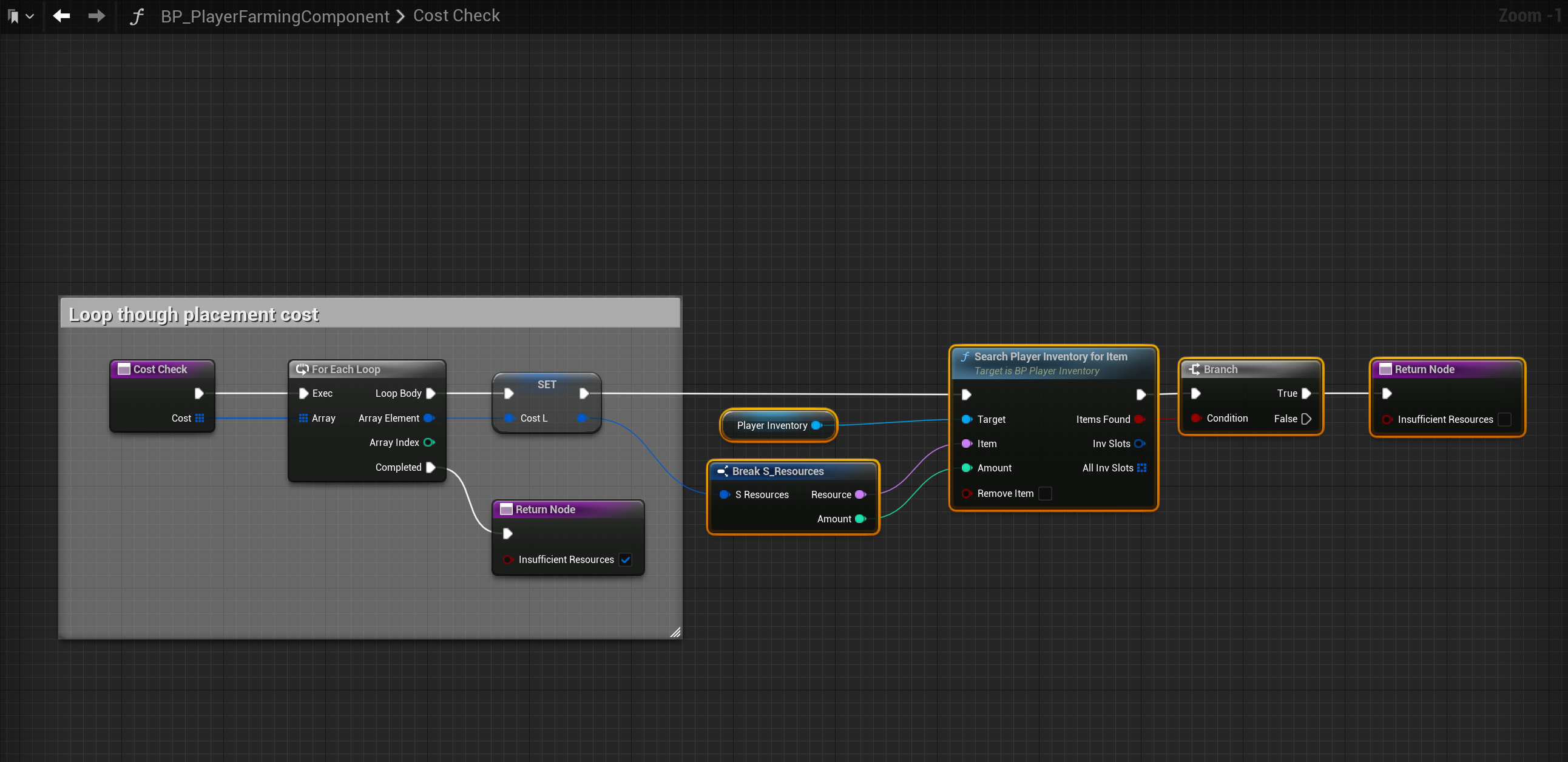Click the Branch False execution pin

point(1306,419)
